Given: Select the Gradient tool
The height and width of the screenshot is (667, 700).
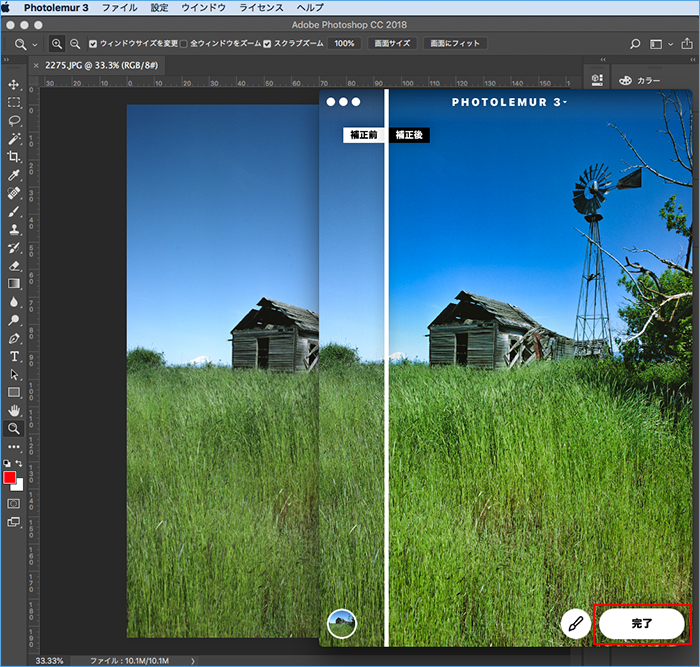Looking at the screenshot, I should [x=14, y=284].
